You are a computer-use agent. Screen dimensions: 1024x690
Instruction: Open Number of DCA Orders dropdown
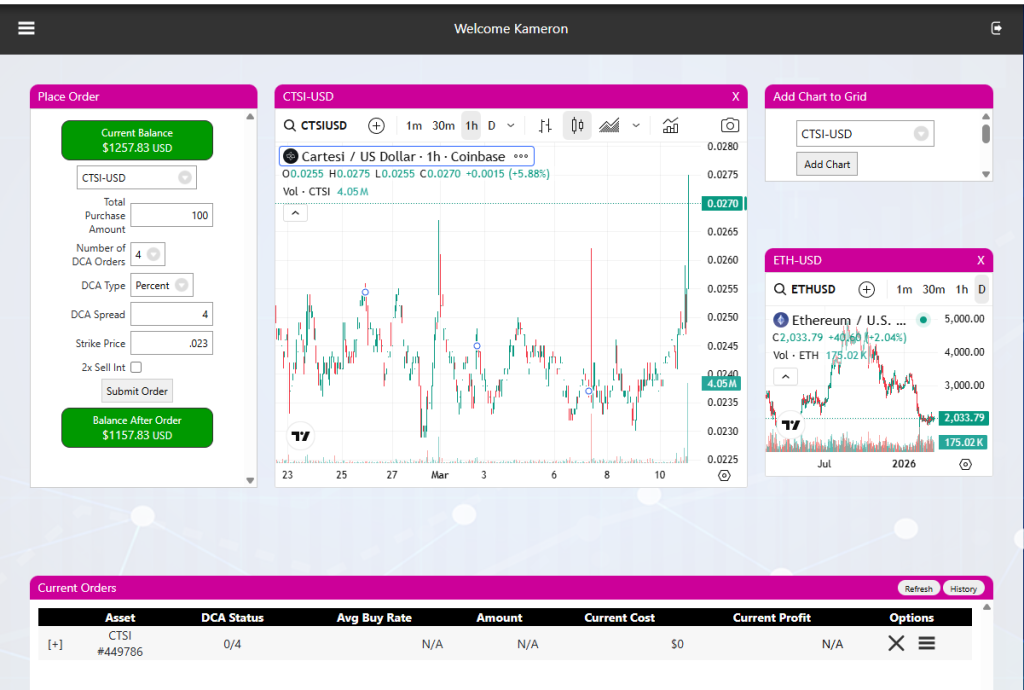click(x=148, y=254)
